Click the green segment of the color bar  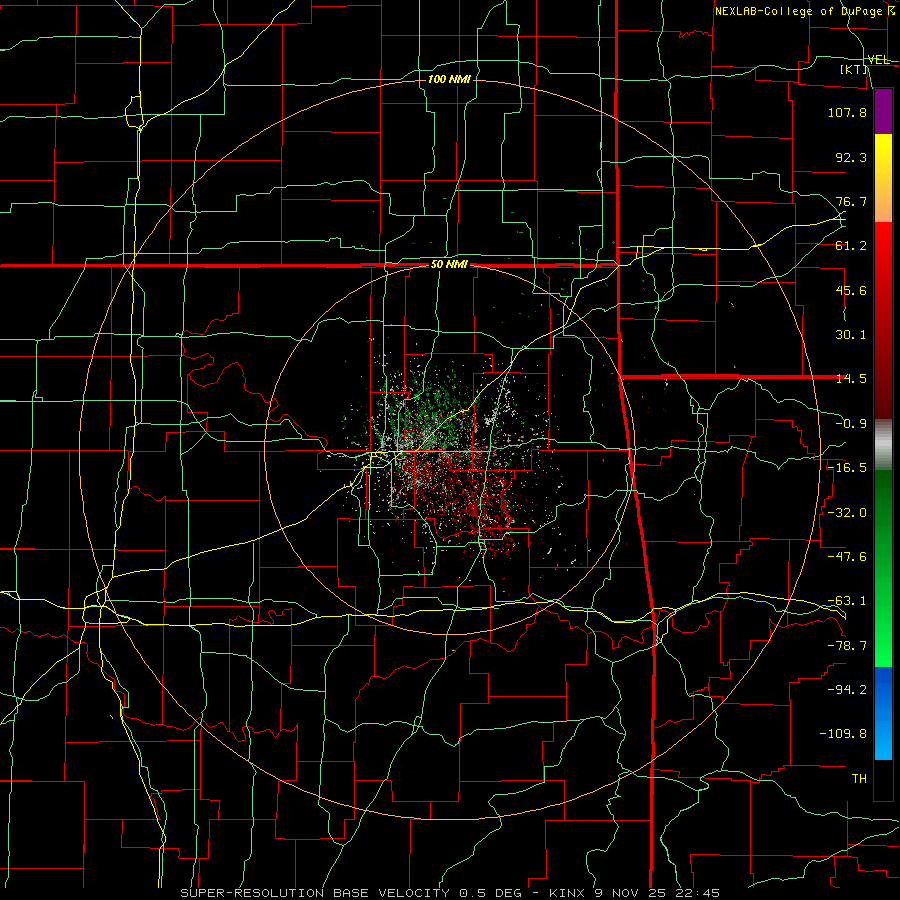(883, 568)
